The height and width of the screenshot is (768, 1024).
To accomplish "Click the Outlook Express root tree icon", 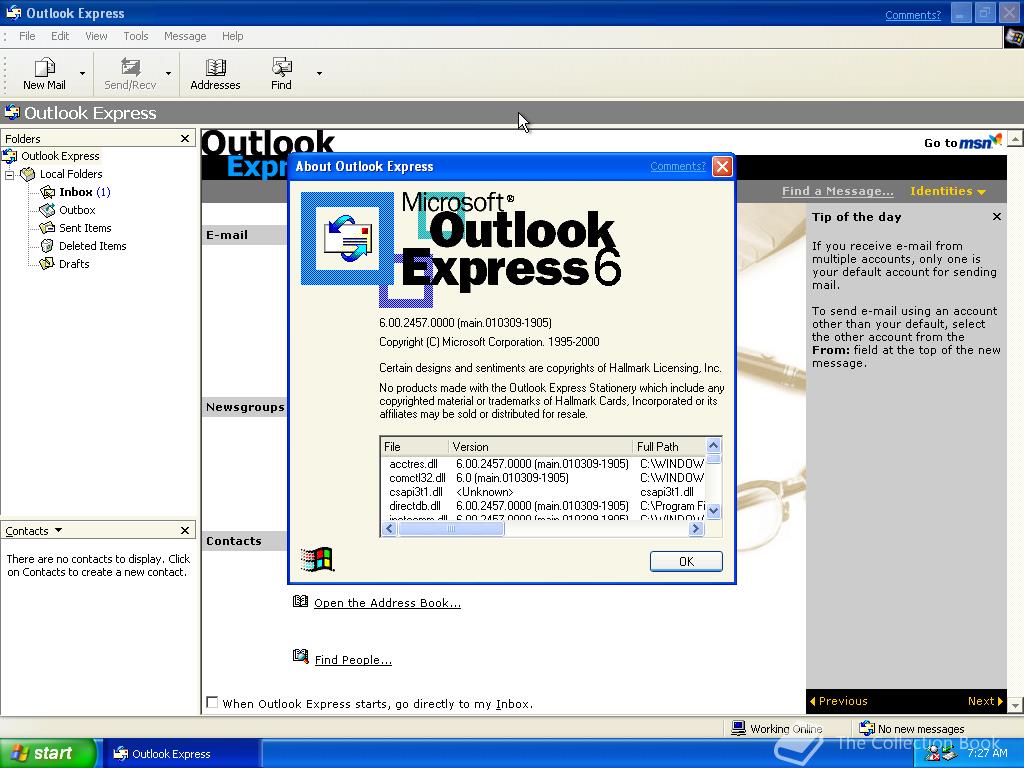I will coord(9,156).
